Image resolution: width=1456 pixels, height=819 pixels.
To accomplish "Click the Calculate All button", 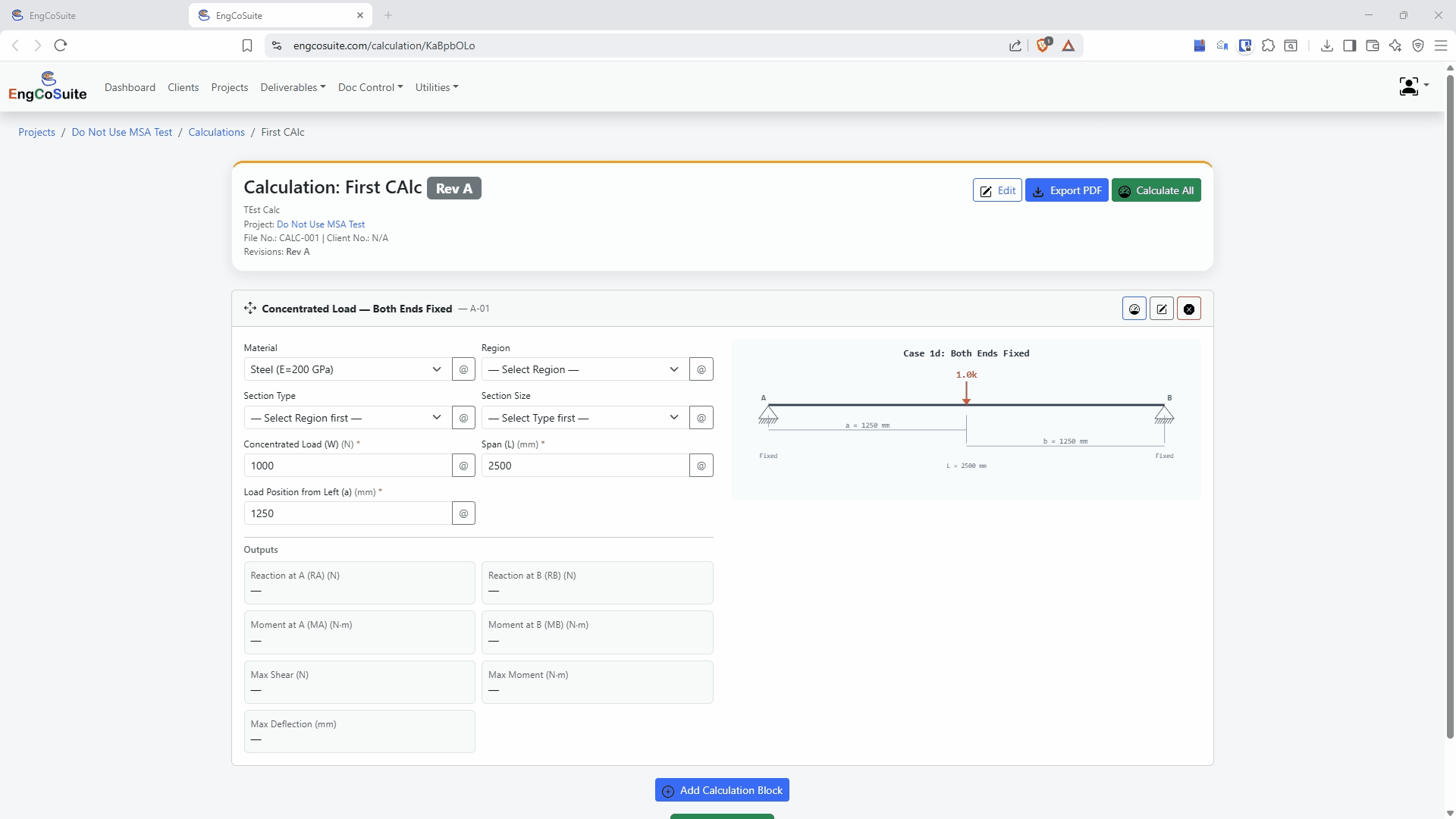I will [1156, 190].
